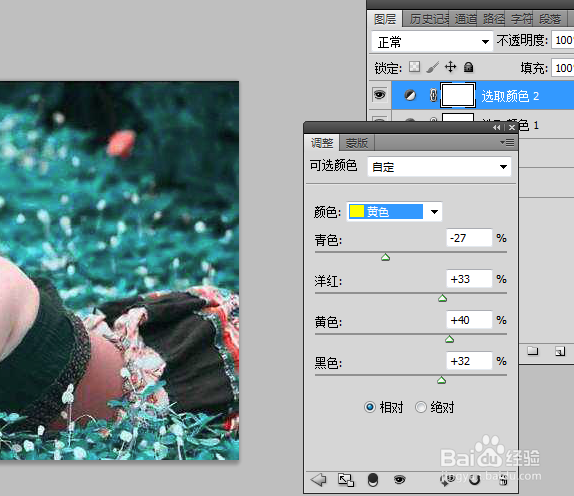The image size is (574, 496).
Task: Click the photo on the canvas
Action: point(119,271)
